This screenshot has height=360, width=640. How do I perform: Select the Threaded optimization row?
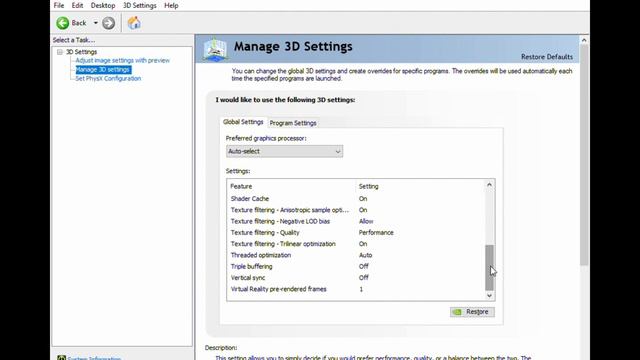pyautogui.click(x=355, y=255)
